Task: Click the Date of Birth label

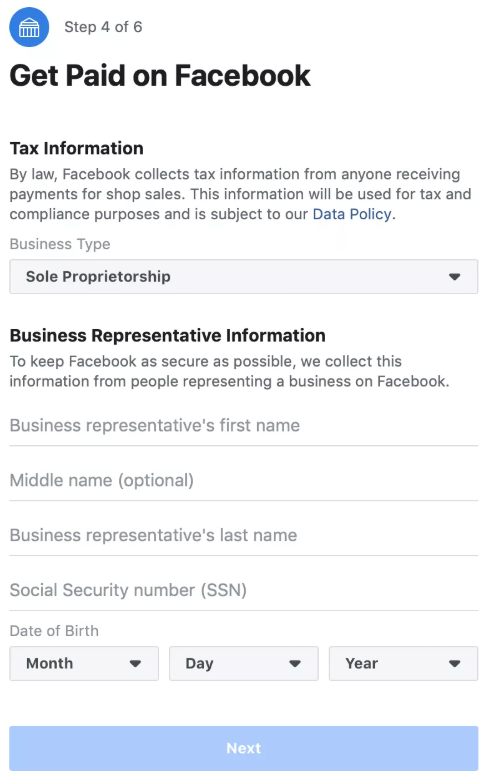Action: coord(54,631)
